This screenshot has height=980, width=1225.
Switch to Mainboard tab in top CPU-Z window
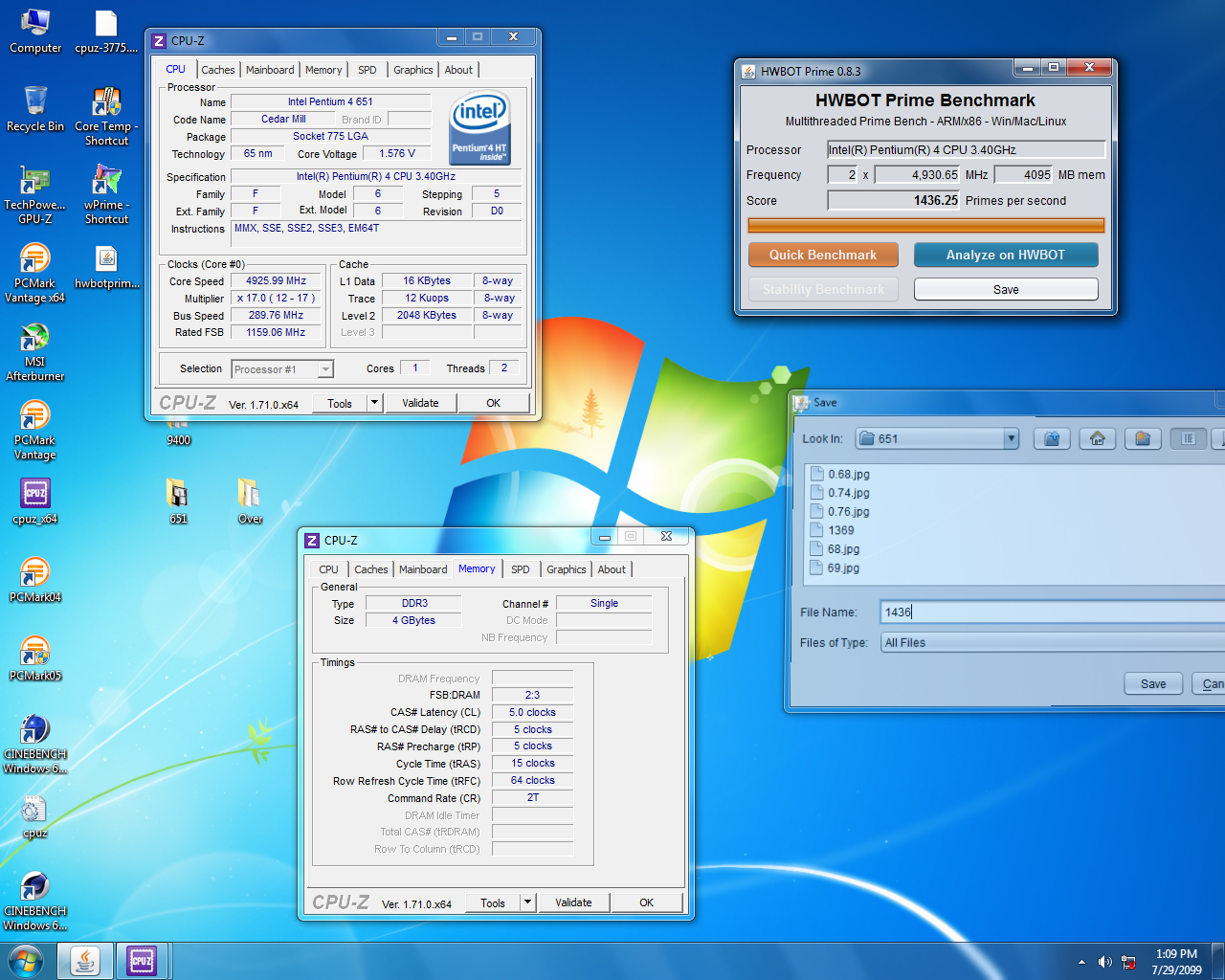coord(270,70)
